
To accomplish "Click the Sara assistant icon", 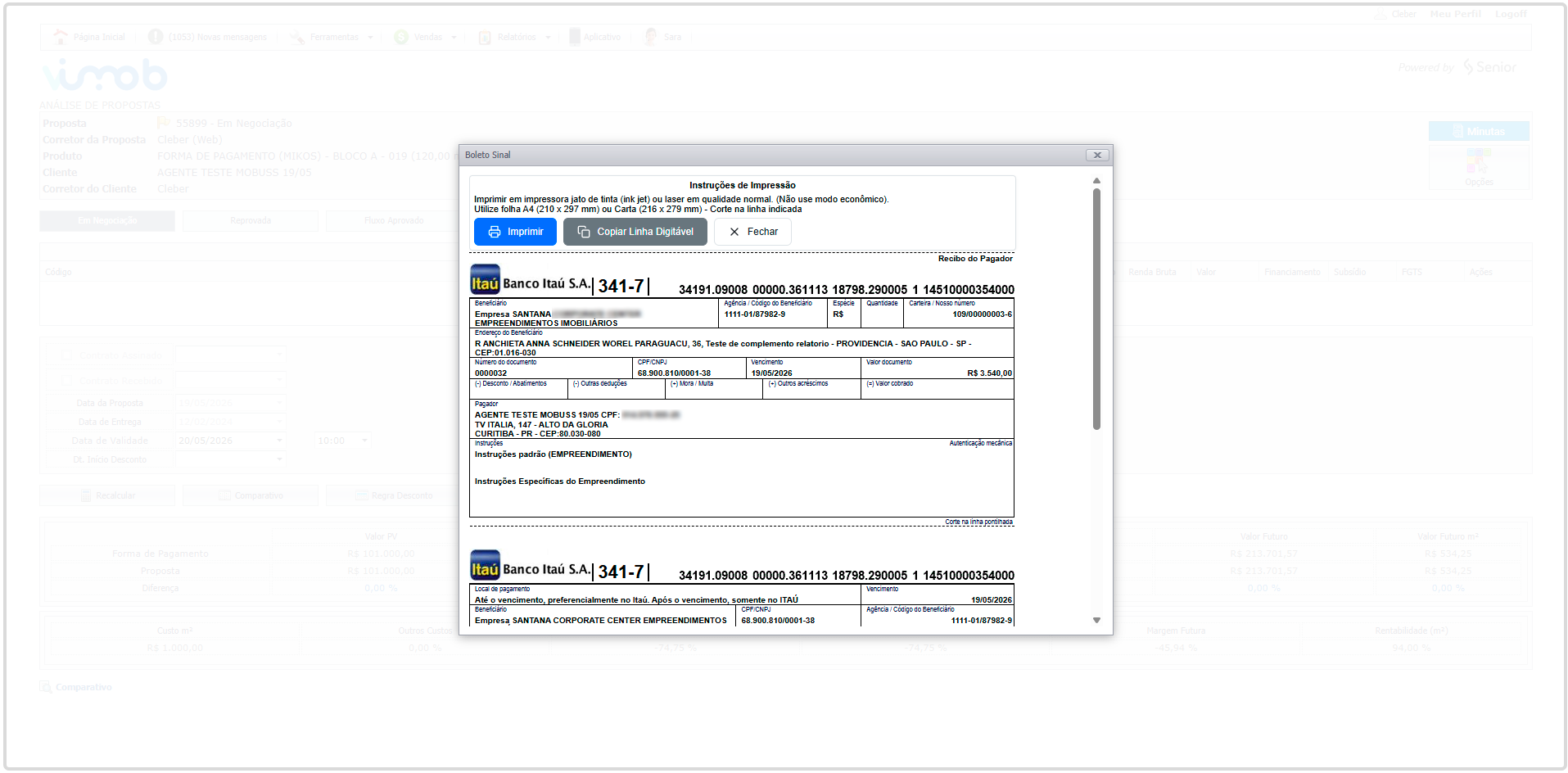I will pyautogui.click(x=651, y=37).
